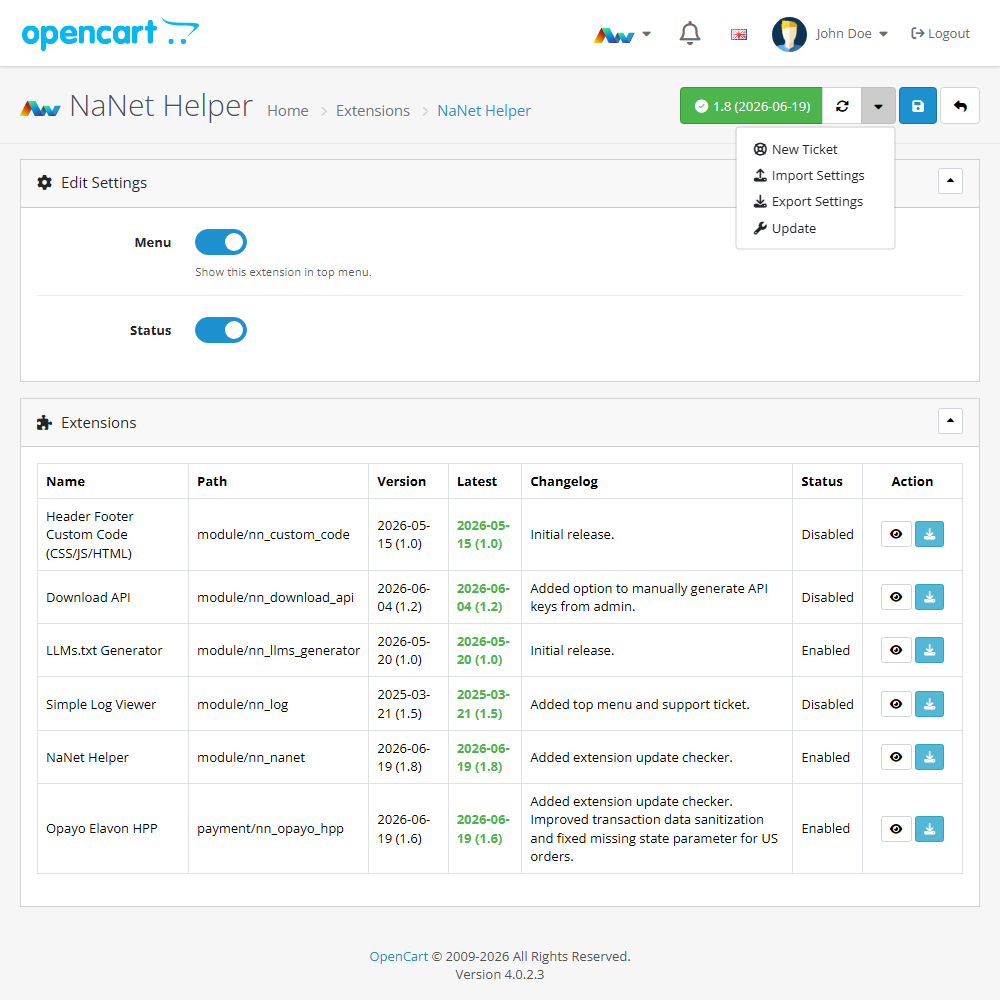
Task: Select the language flag icon
Action: point(739,34)
